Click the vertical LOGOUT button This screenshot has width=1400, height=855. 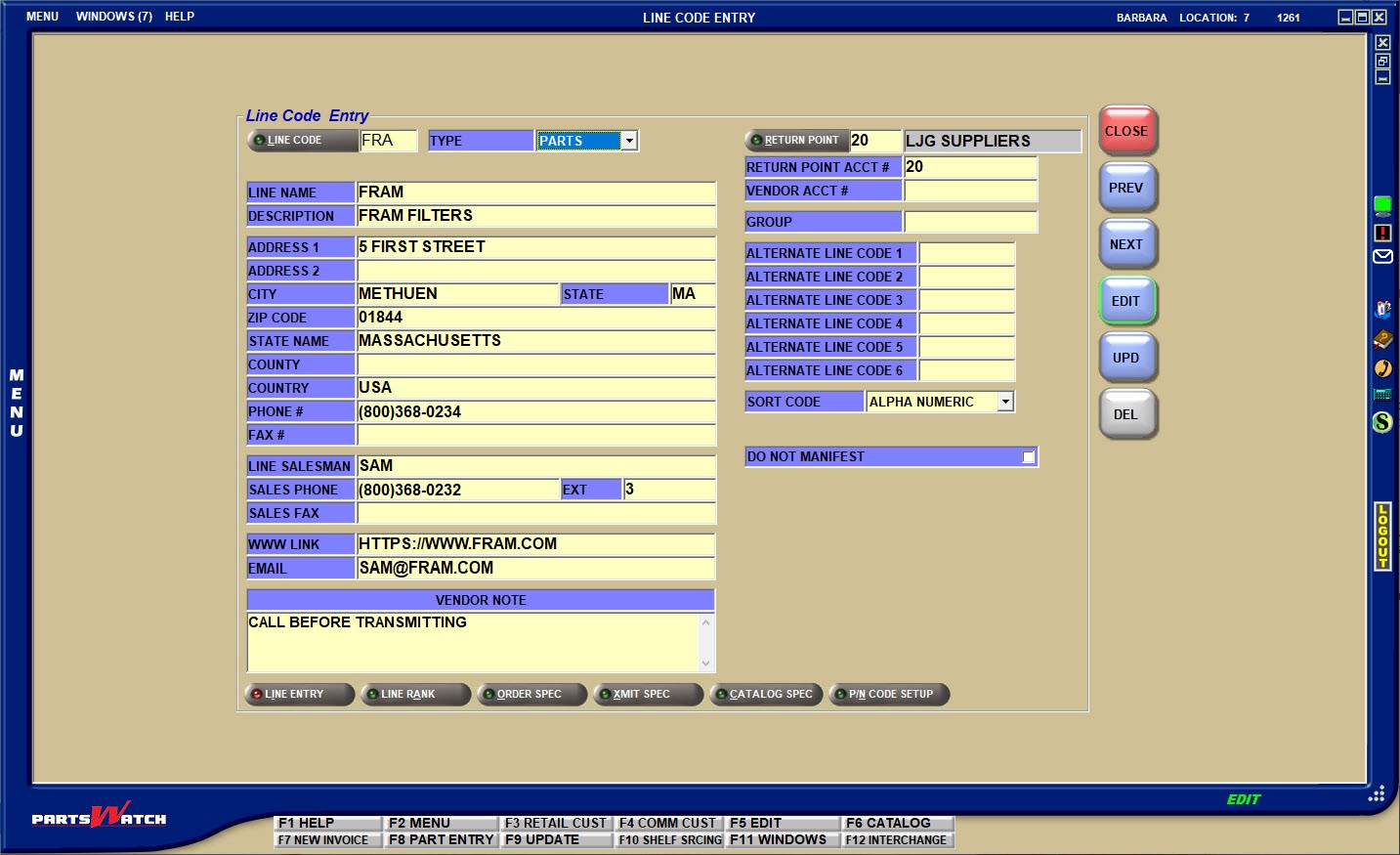[x=1382, y=535]
